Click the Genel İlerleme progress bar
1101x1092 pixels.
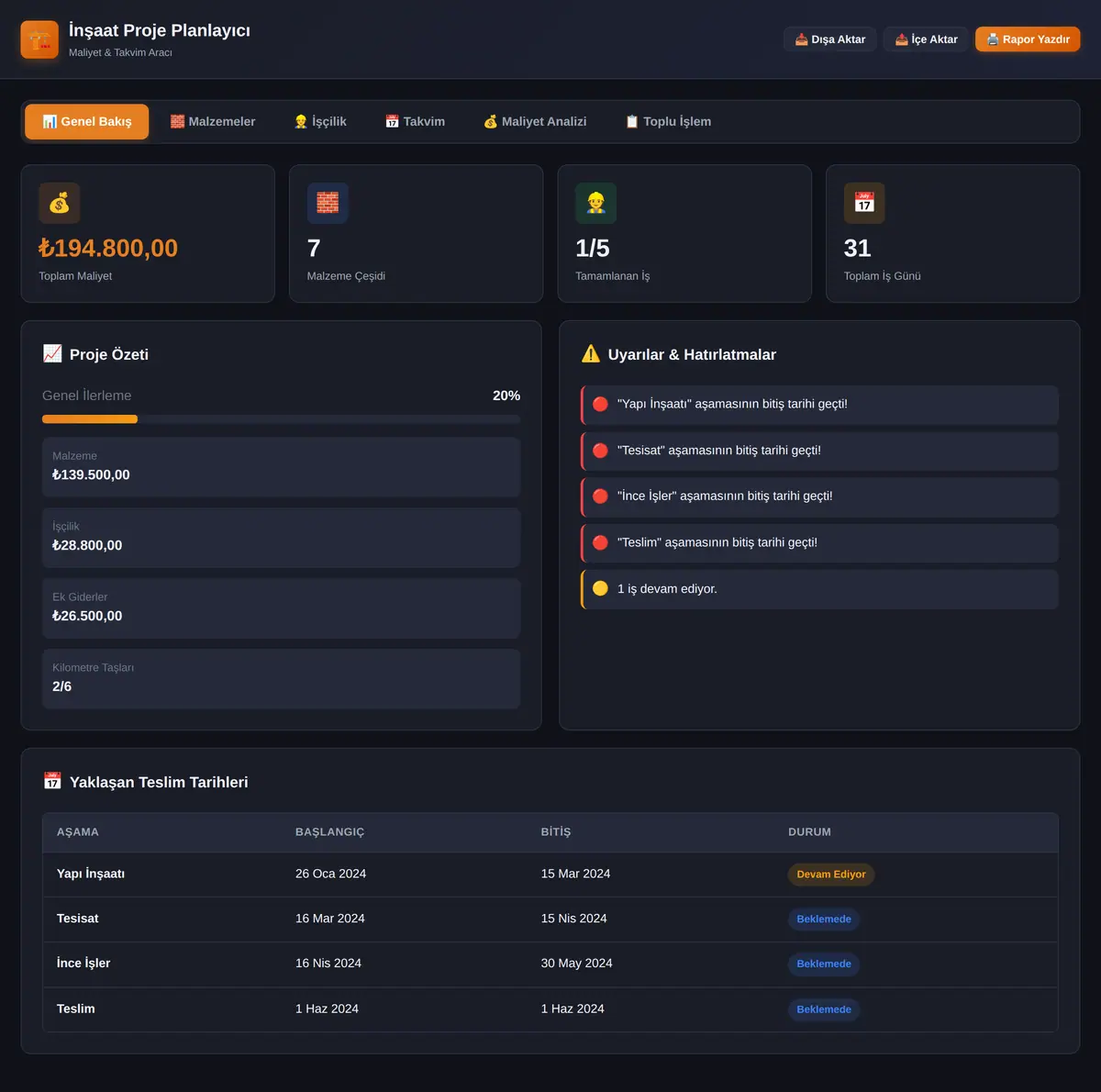pyautogui.click(x=281, y=419)
